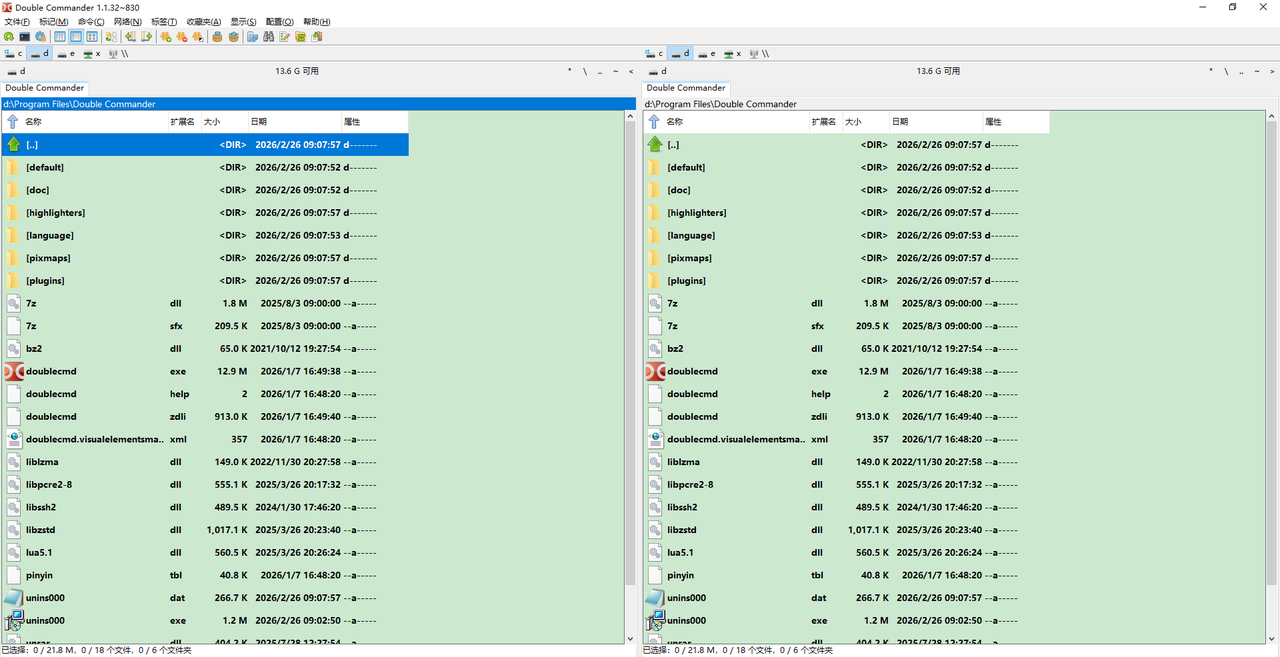The image size is (1280, 657).
Task: Click the refresh icon in the toolbar
Action: [9, 37]
